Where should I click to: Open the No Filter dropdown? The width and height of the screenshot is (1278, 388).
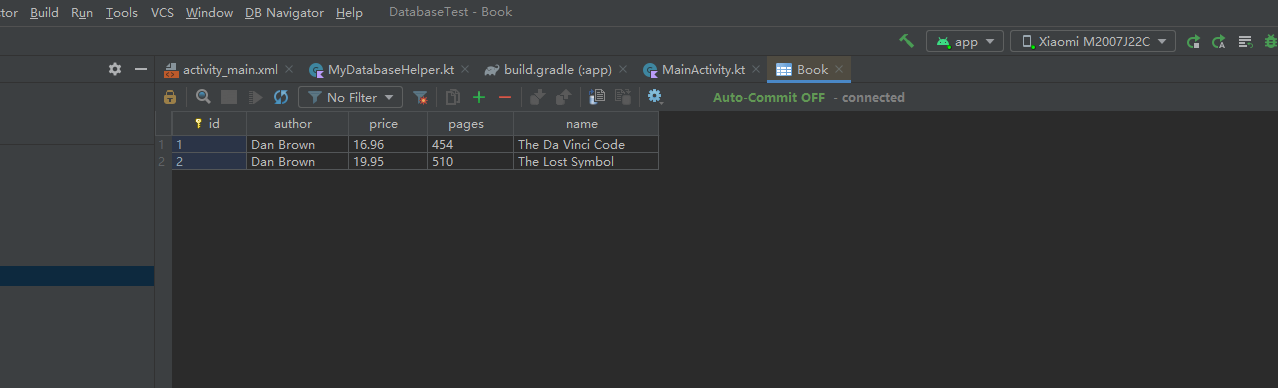pyautogui.click(x=351, y=97)
